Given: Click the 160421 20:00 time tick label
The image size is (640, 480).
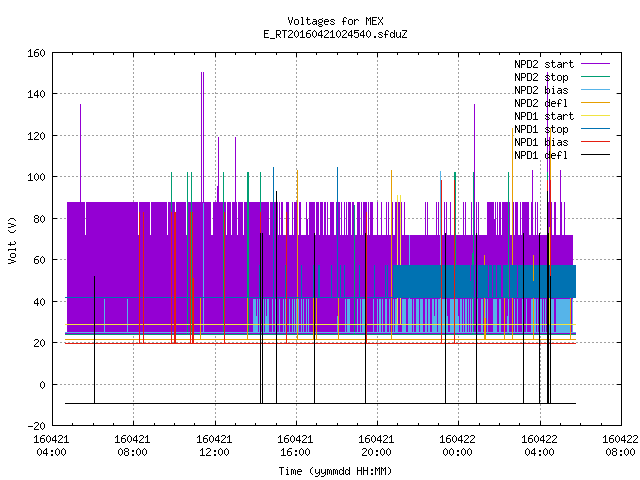Looking at the screenshot, I should pyautogui.click(x=376, y=446).
